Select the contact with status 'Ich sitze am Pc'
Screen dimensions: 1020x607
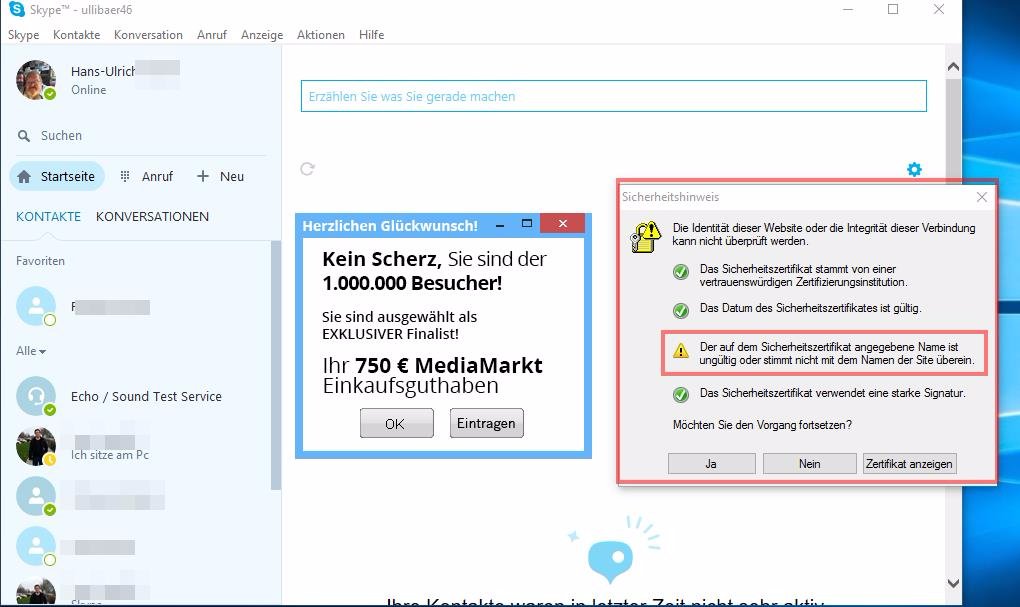139,447
